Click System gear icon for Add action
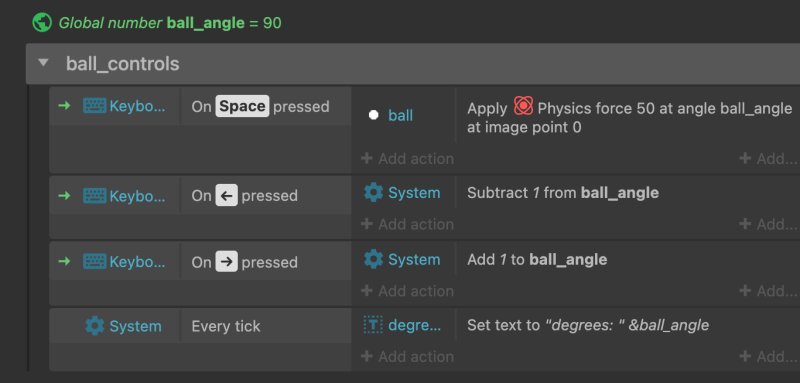800x383 pixels. point(373,259)
